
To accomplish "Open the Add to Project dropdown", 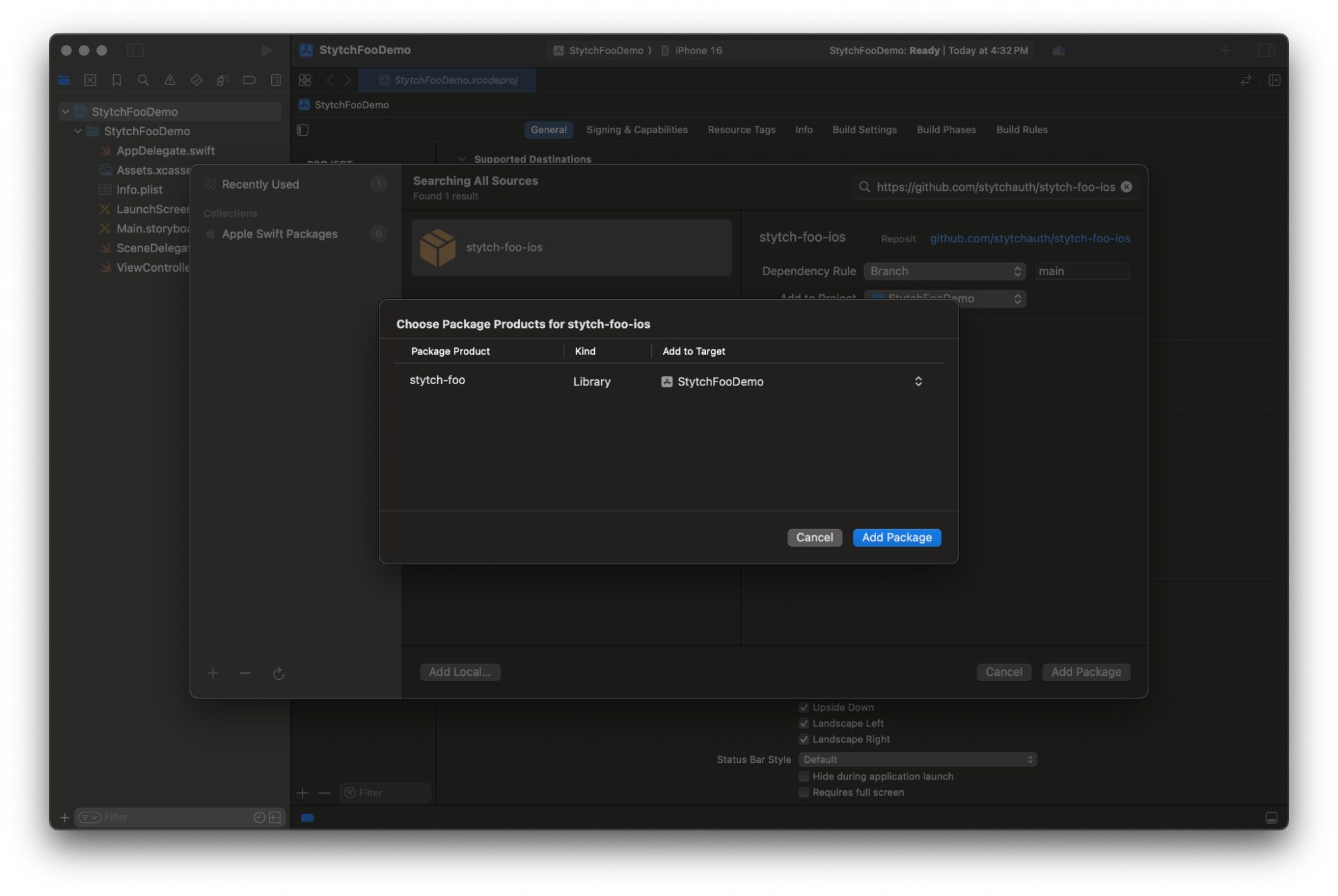I will tap(944, 298).
